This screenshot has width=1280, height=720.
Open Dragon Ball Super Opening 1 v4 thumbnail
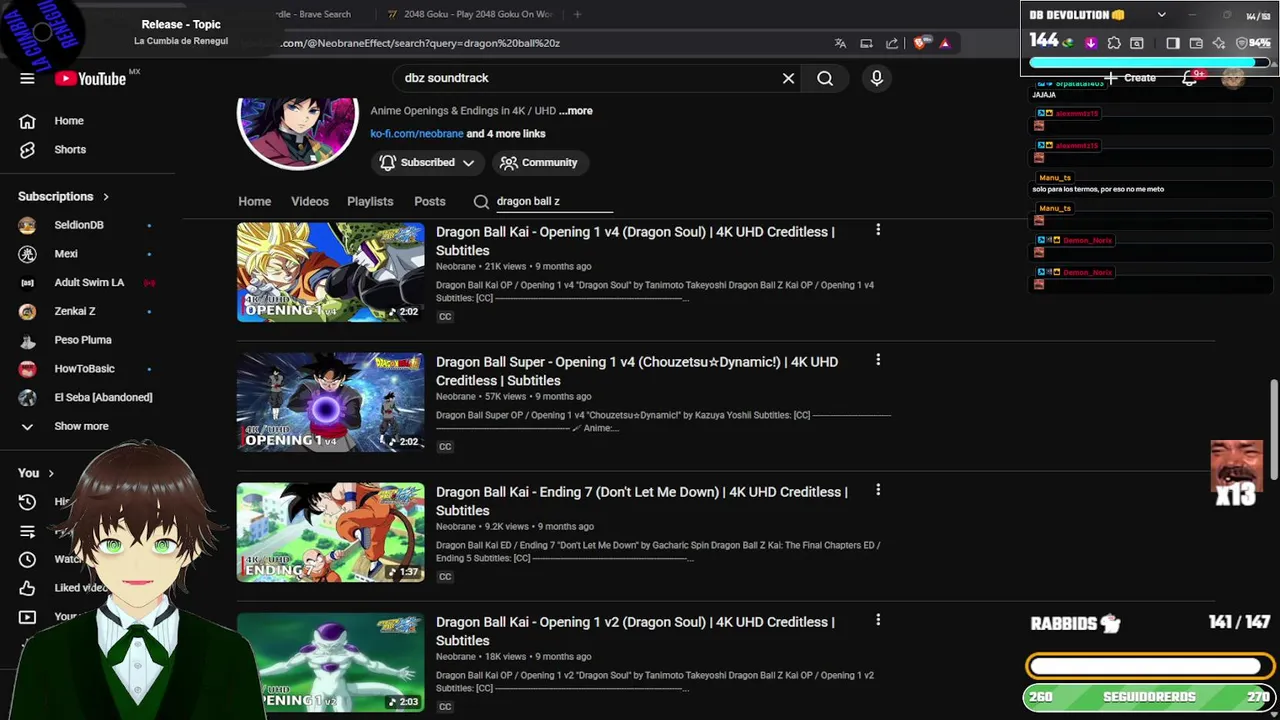click(x=330, y=402)
